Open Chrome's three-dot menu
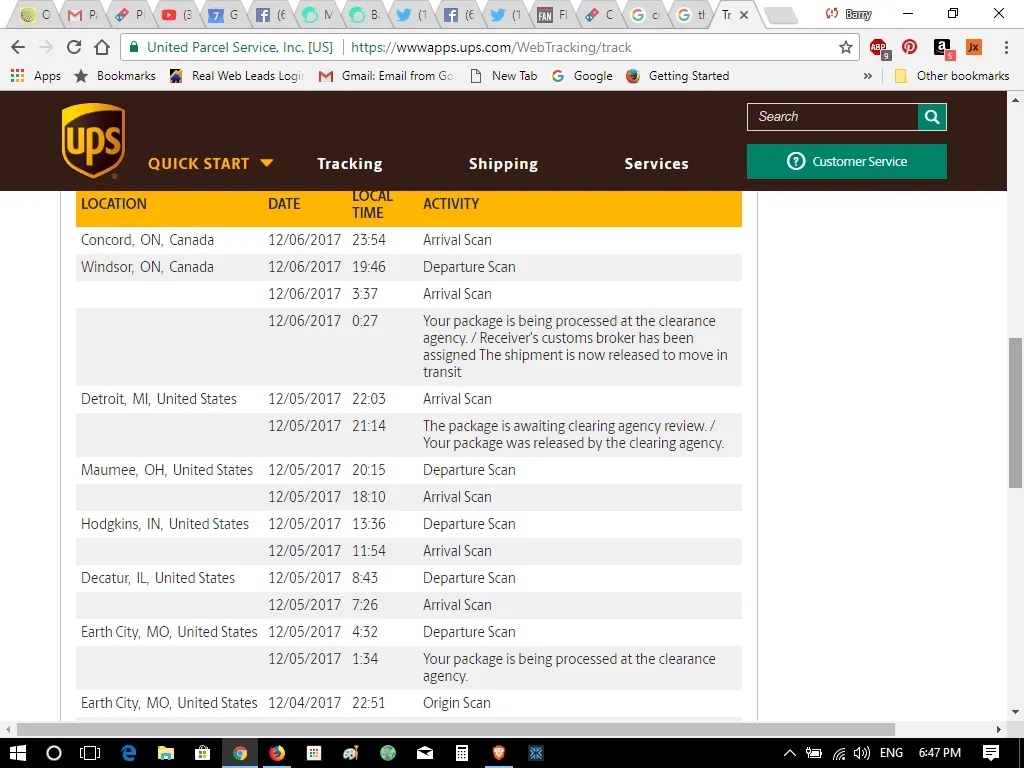1024x768 pixels. 1006,47
